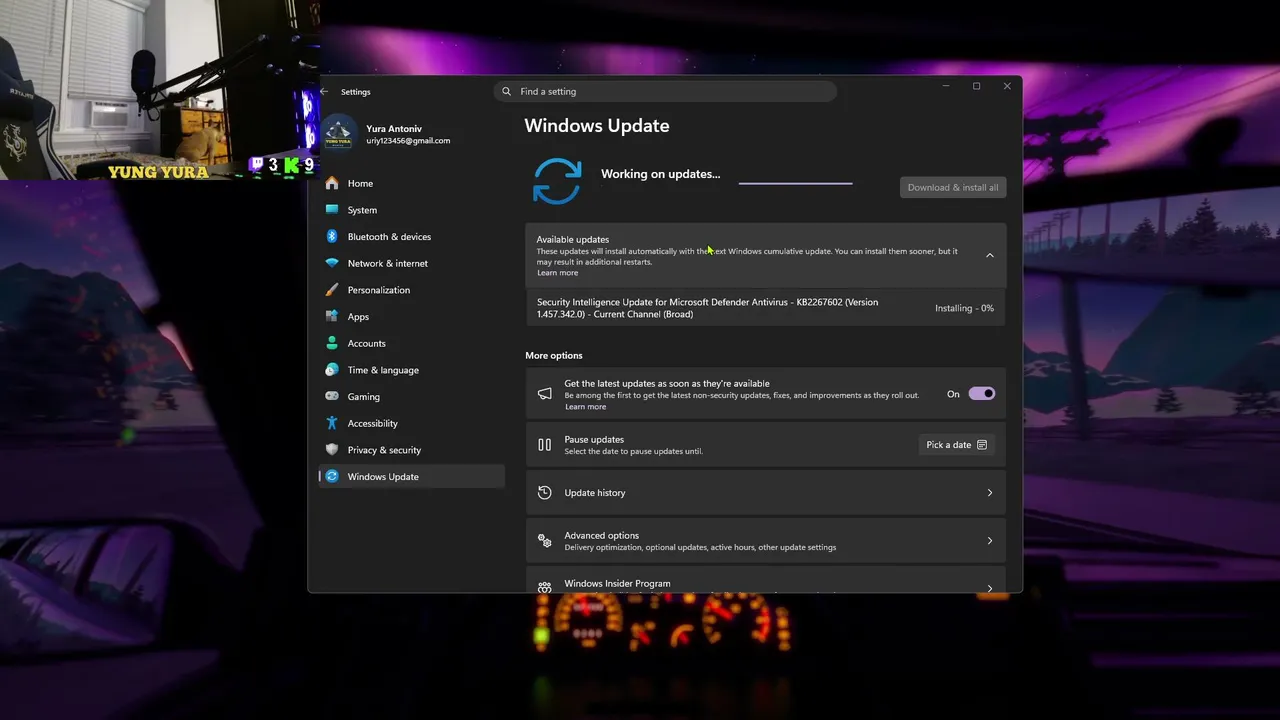1280x720 pixels.
Task: Click the Network & internet Wi-Fi icon
Action: [x=332, y=263]
